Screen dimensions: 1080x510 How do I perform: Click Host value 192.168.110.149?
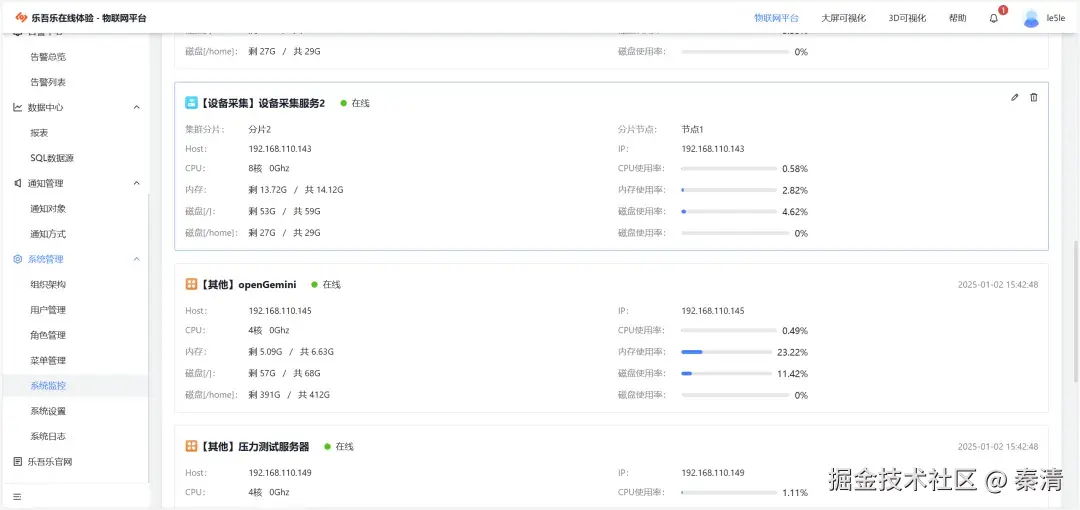[x=280, y=473]
